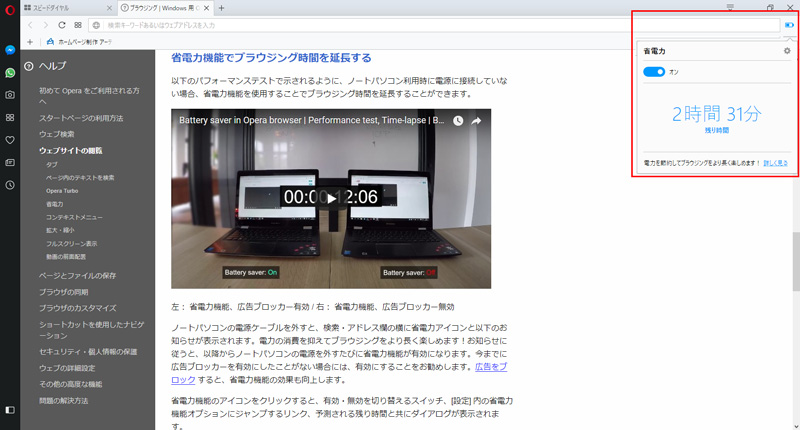This screenshot has height=430, width=800.
Task: Open the start page from toolbar grid icon
Action: point(78,25)
